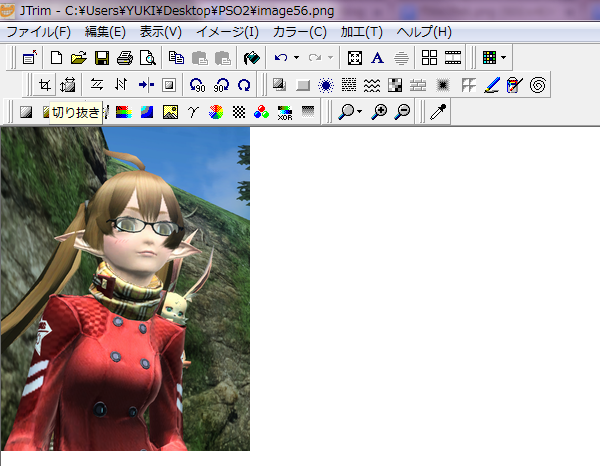Open the resize image tool
Viewport: 600px width, 466px height.
[x=67, y=85]
